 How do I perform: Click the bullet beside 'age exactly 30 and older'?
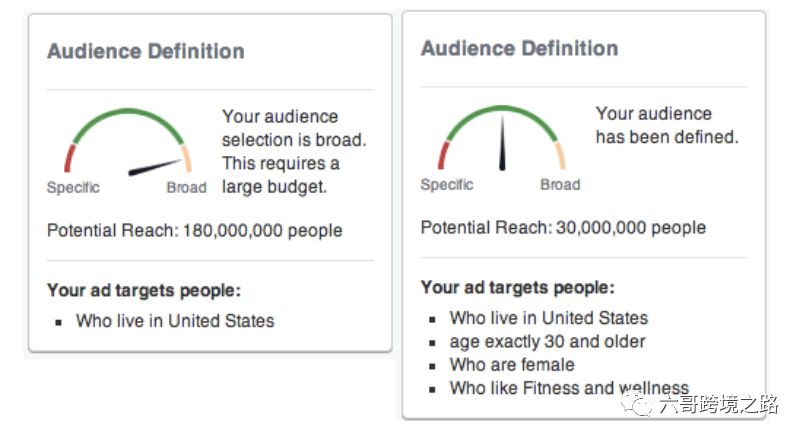tap(432, 343)
